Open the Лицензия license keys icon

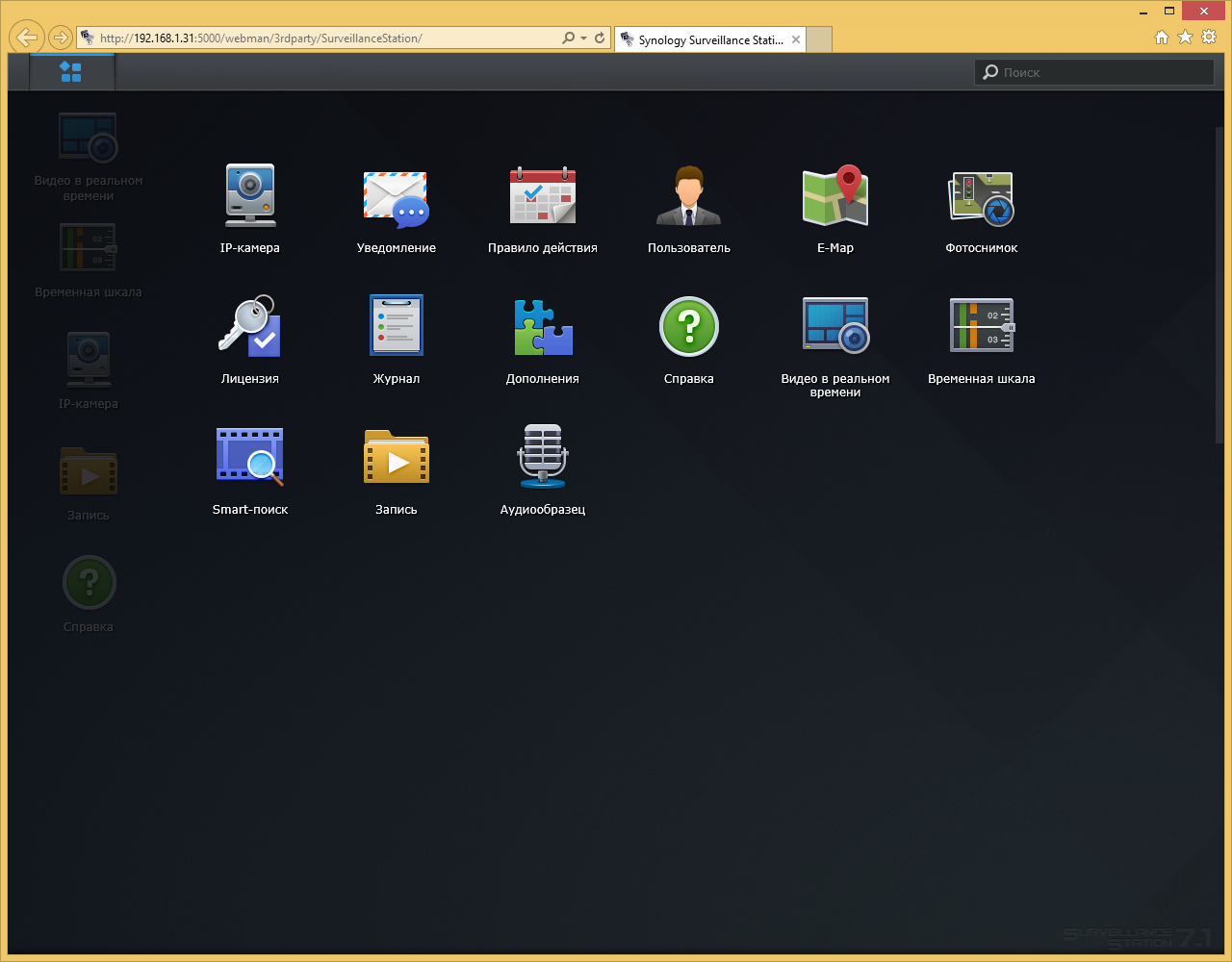pos(250,327)
